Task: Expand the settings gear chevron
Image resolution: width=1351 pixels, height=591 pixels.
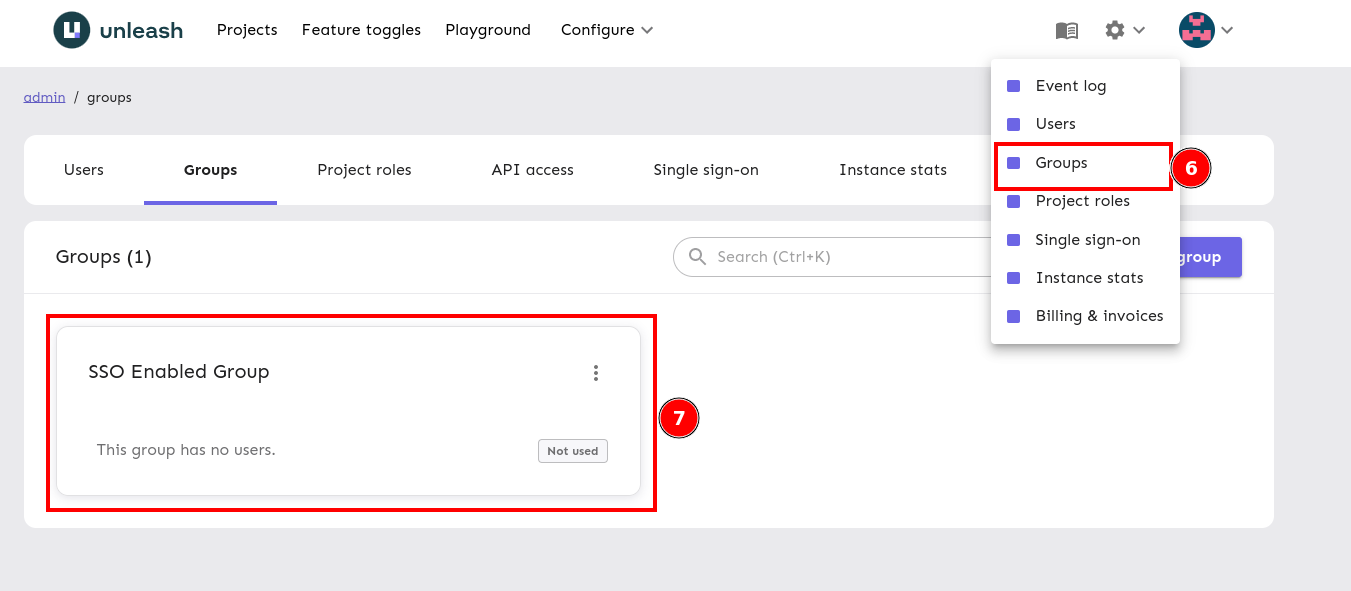Action: 1139,30
